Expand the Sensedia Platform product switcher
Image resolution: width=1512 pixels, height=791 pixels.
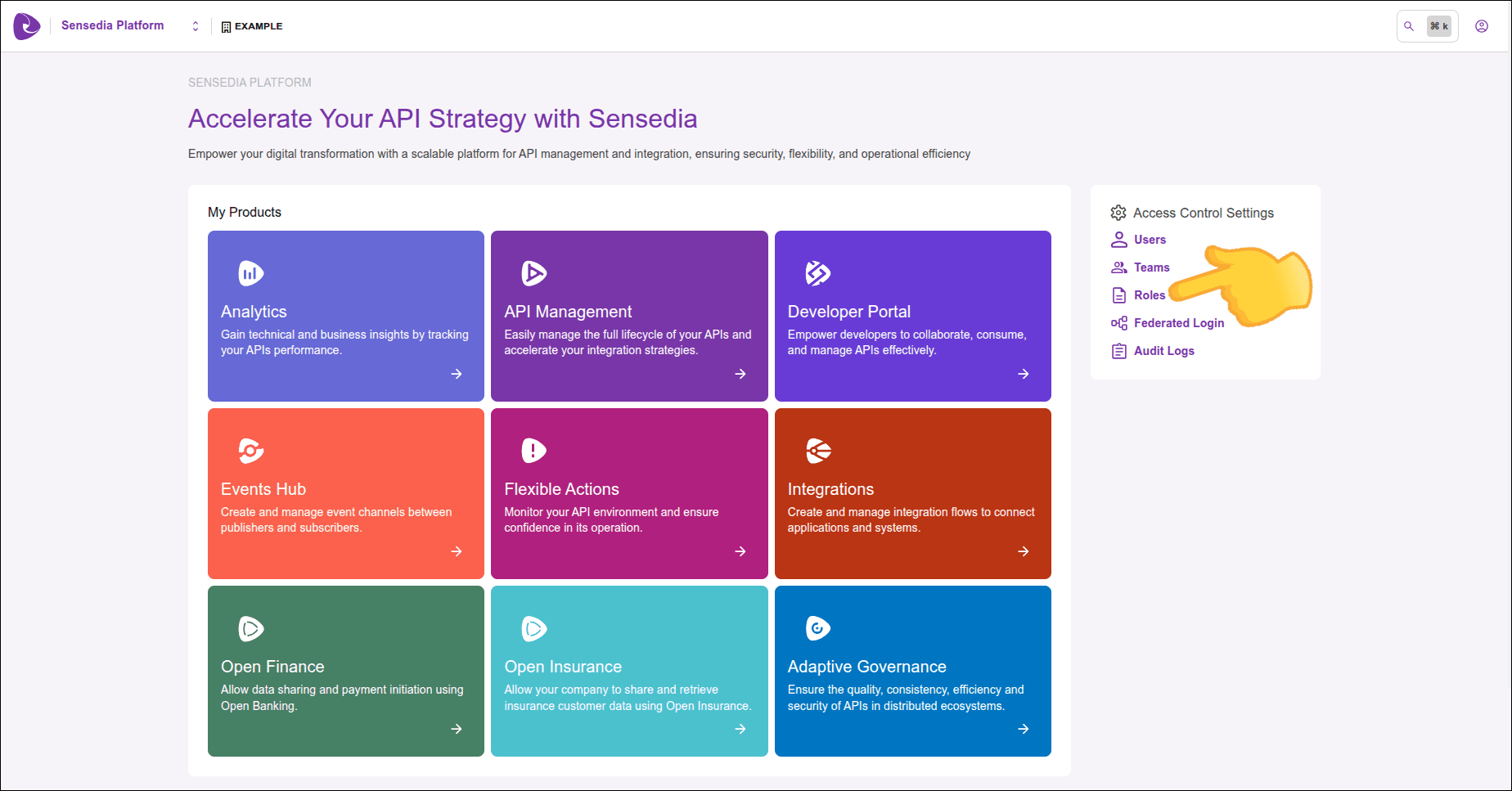(196, 26)
